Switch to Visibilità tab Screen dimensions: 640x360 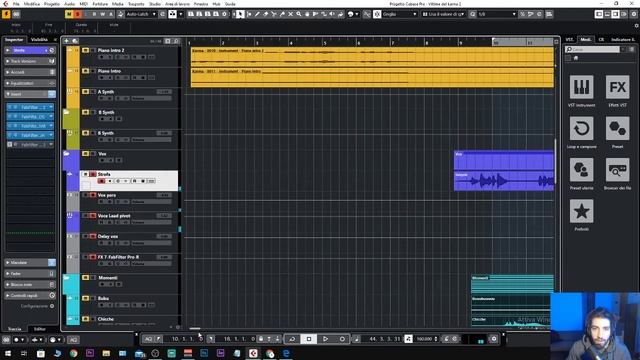pyautogui.click(x=40, y=40)
